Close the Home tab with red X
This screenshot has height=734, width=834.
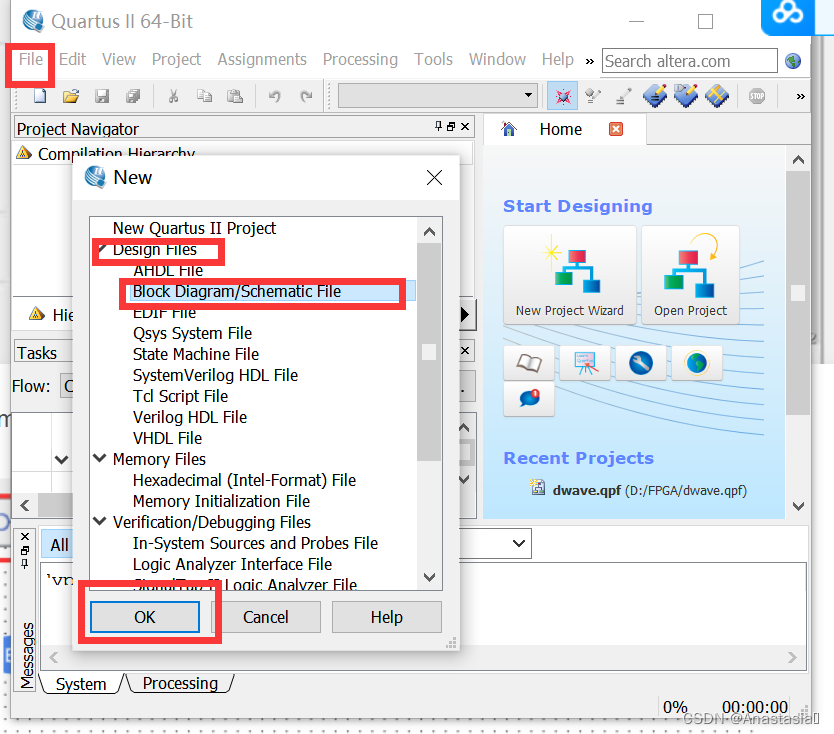616,129
